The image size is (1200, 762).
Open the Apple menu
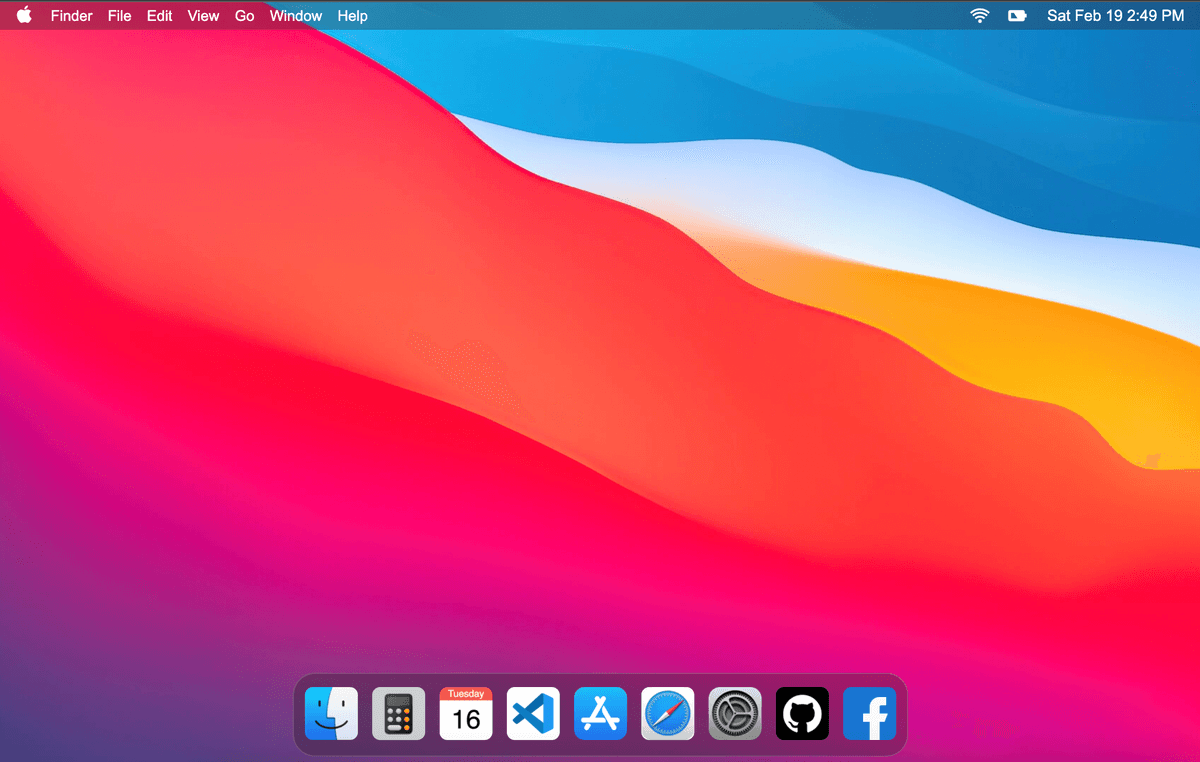(22, 15)
